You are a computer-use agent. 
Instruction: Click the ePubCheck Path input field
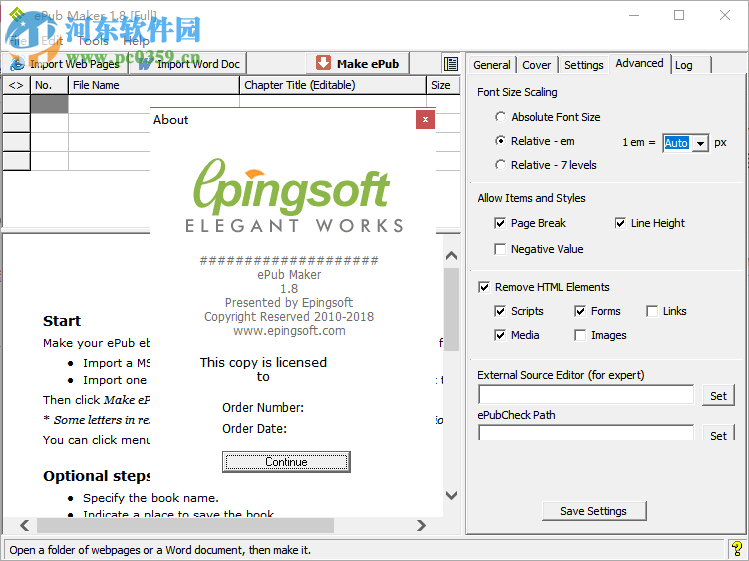586,432
